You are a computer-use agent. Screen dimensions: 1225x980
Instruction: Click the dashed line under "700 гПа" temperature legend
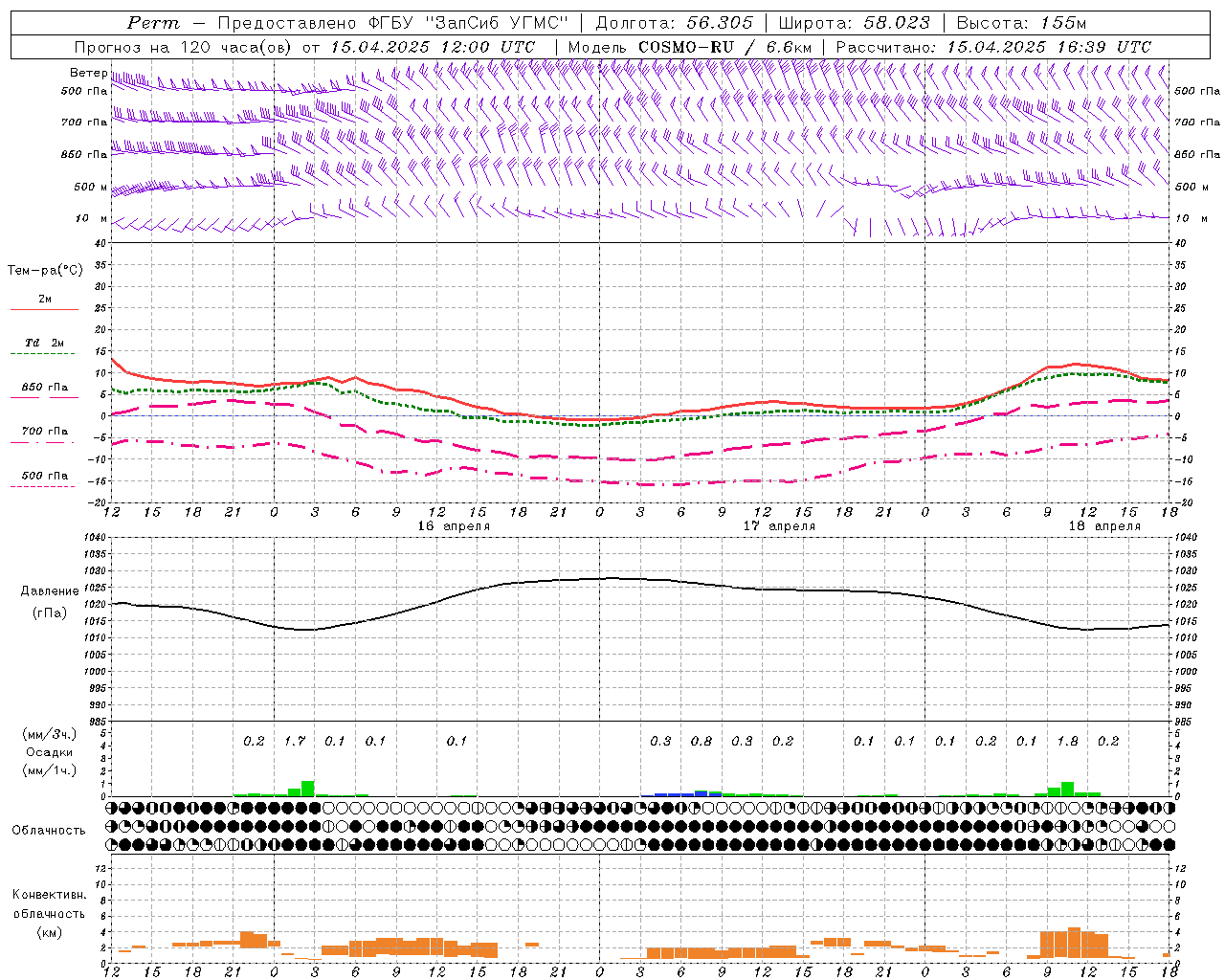[44, 443]
